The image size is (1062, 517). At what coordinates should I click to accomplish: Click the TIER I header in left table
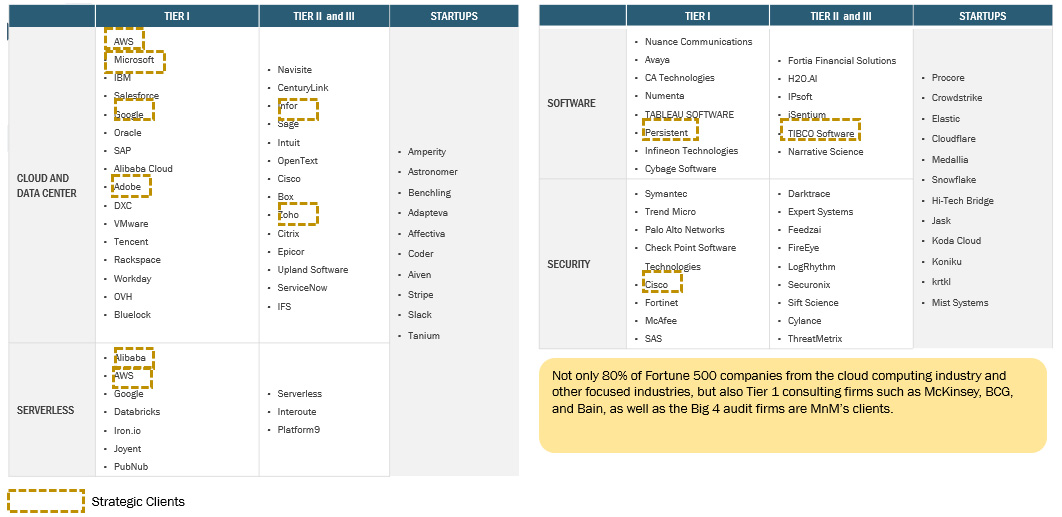click(176, 16)
